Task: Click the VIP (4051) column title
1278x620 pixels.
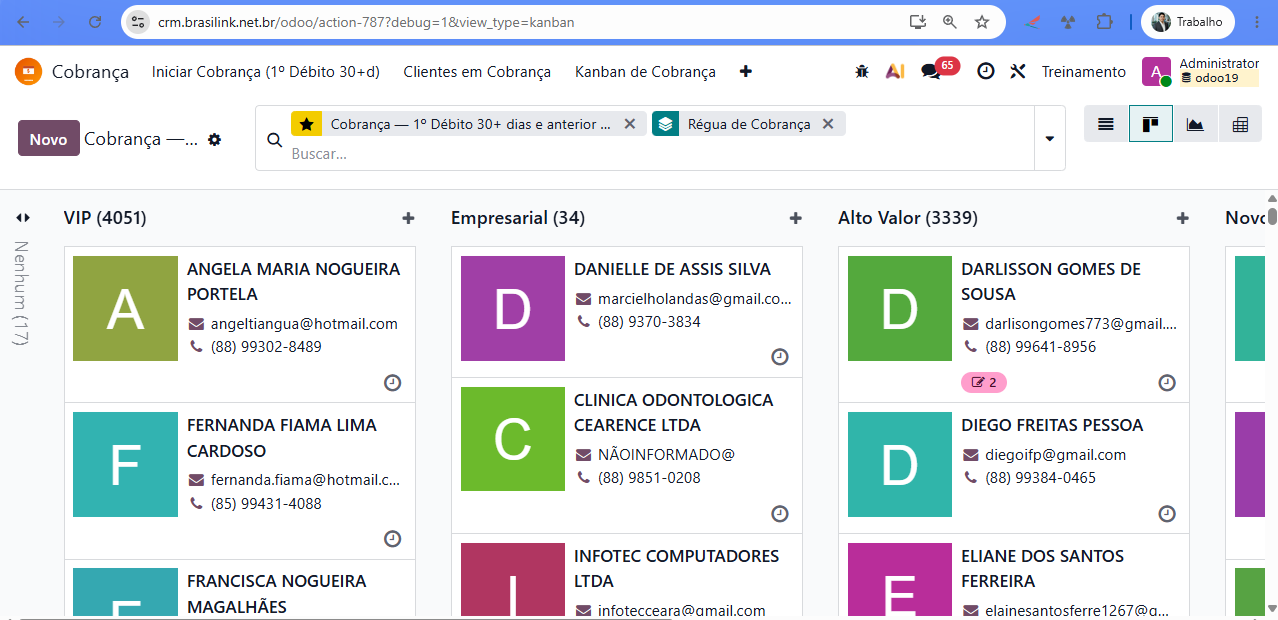Action: coord(105,218)
